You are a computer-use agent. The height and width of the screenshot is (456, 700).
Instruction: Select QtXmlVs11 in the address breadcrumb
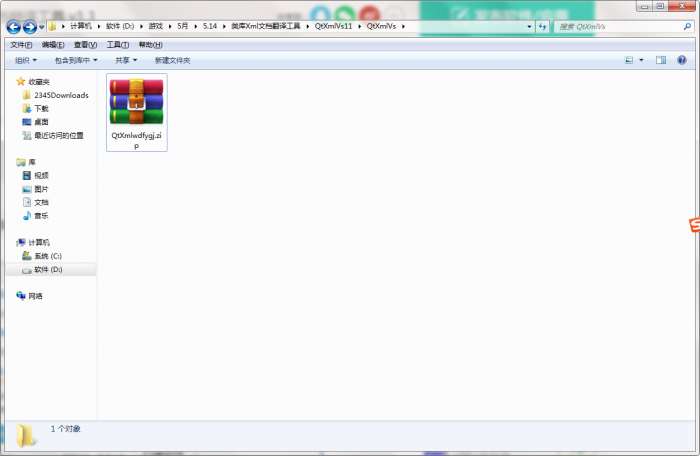point(333,26)
